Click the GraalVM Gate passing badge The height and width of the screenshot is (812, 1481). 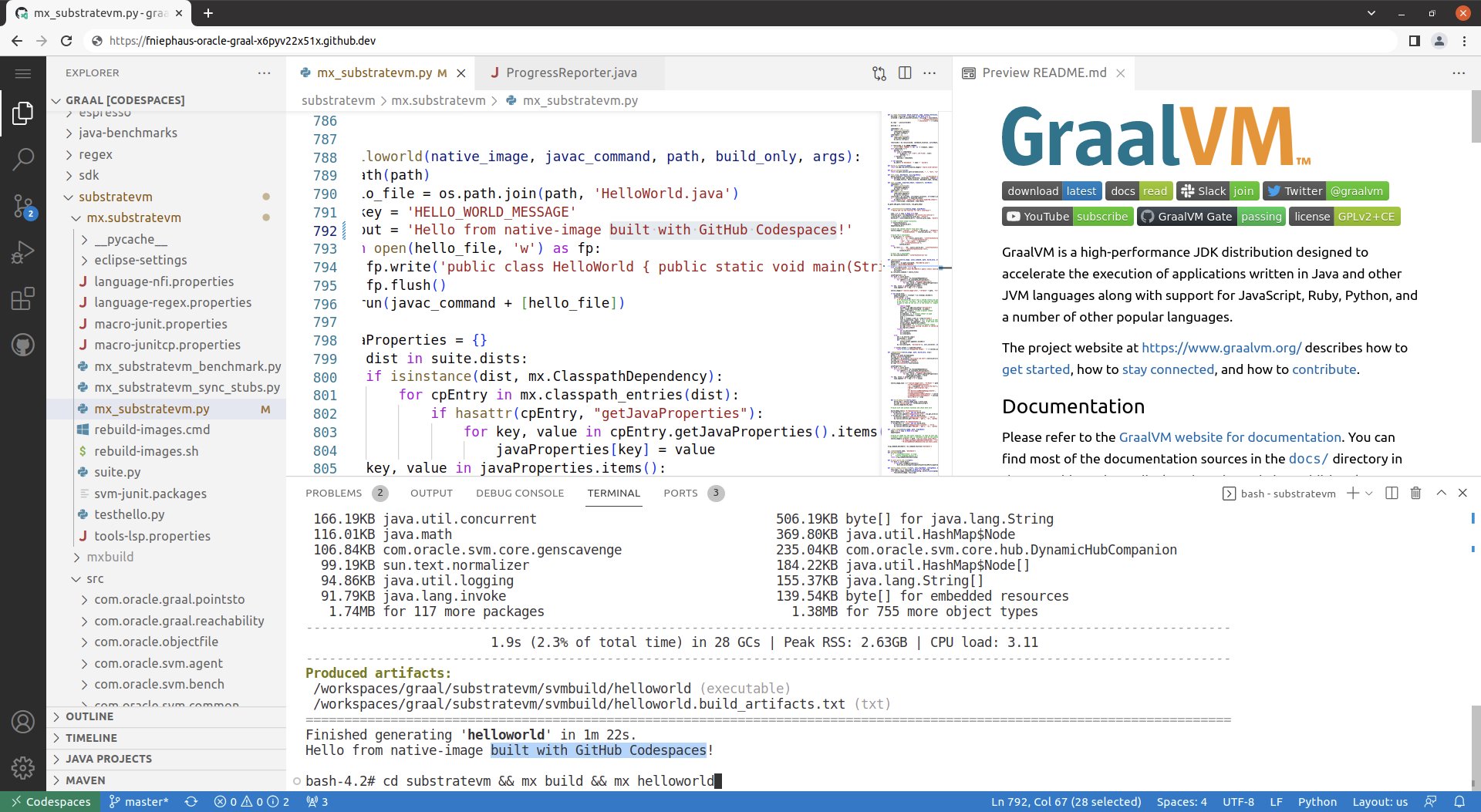[1211, 217]
